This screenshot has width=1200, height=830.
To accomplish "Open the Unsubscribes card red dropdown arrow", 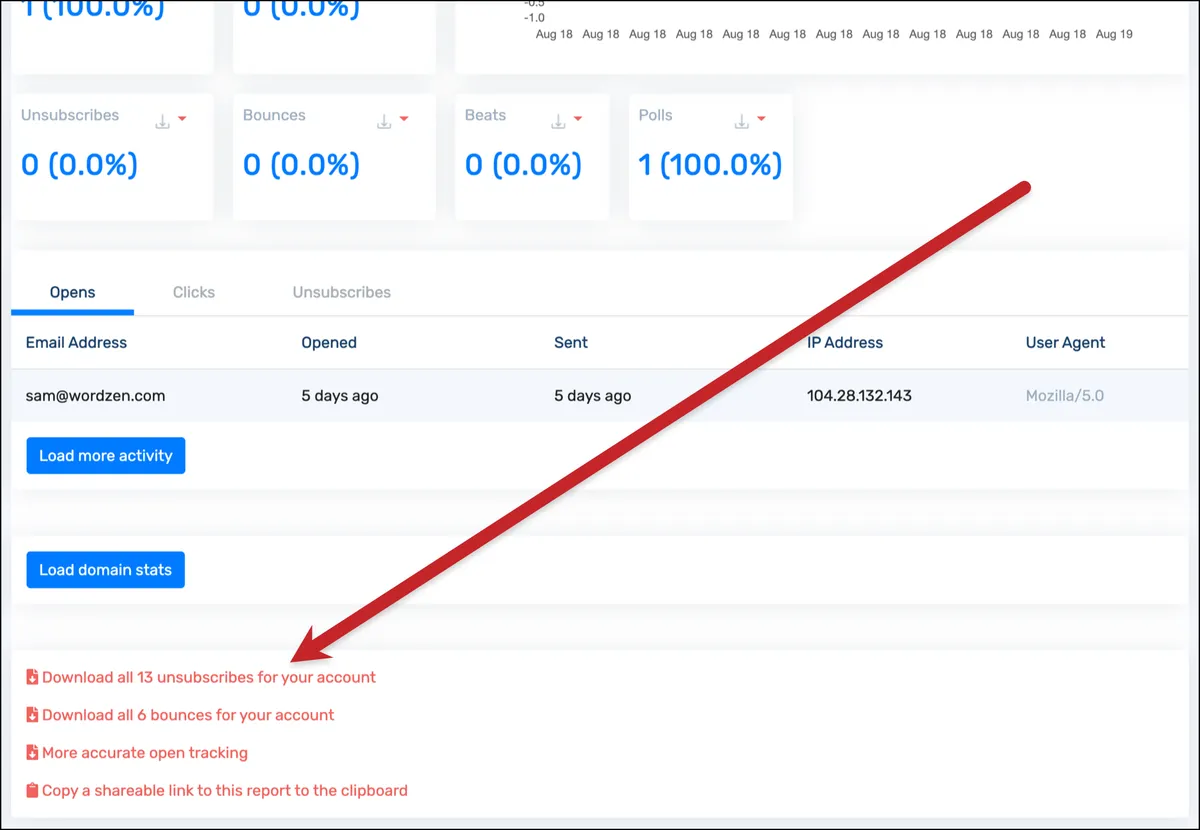I will (182, 120).
